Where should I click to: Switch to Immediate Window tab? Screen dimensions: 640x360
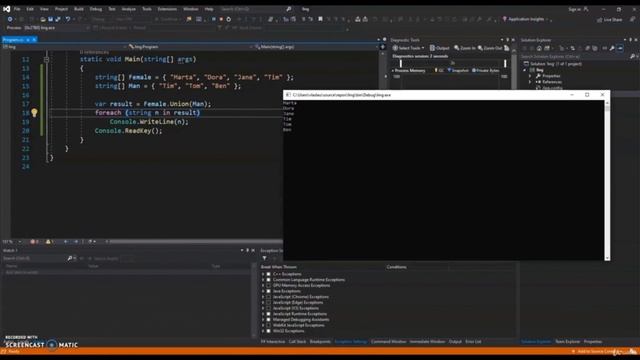coord(427,342)
